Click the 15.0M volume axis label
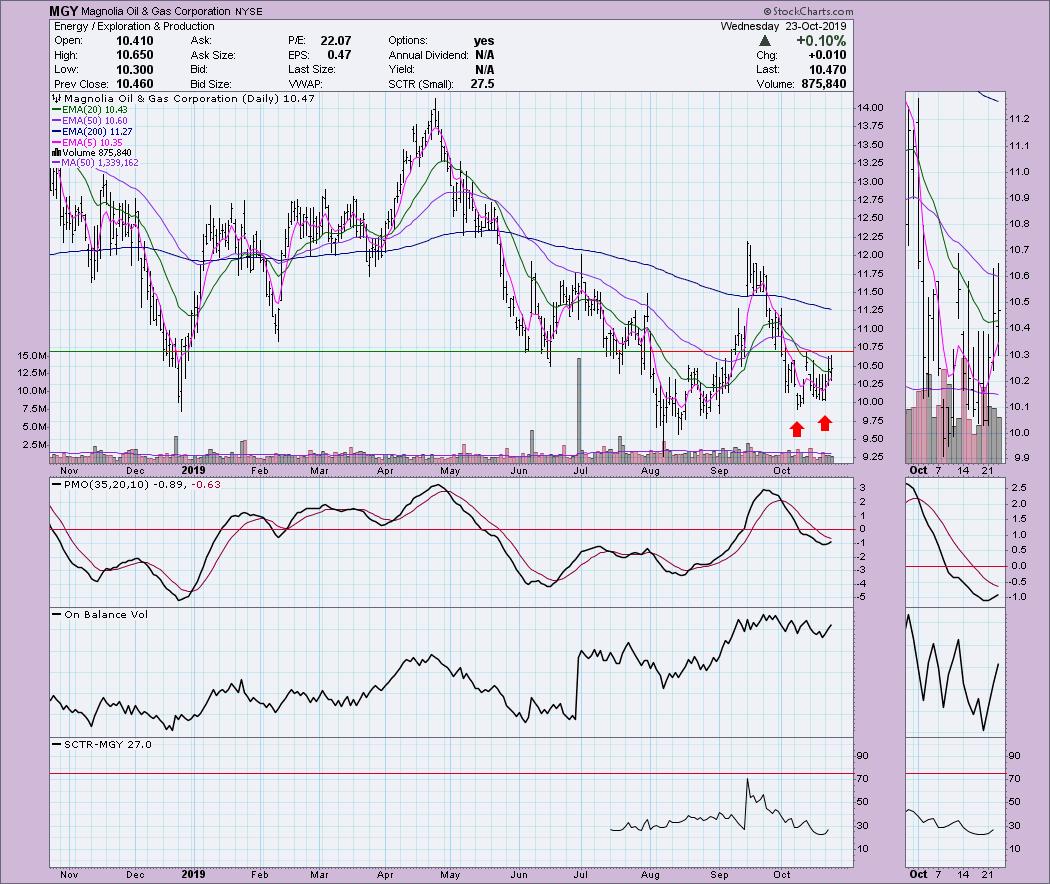The height and width of the screenshot is (884, 1050). [x=33, y=356]
